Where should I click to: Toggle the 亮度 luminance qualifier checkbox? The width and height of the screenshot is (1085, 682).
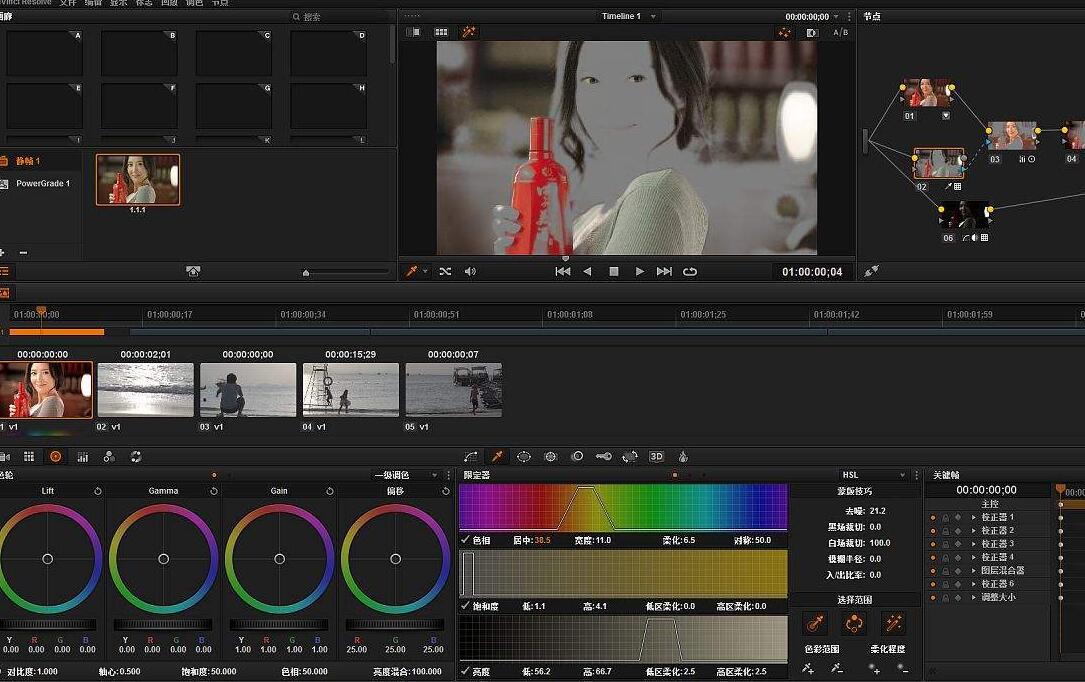click(x=465, y=671)
